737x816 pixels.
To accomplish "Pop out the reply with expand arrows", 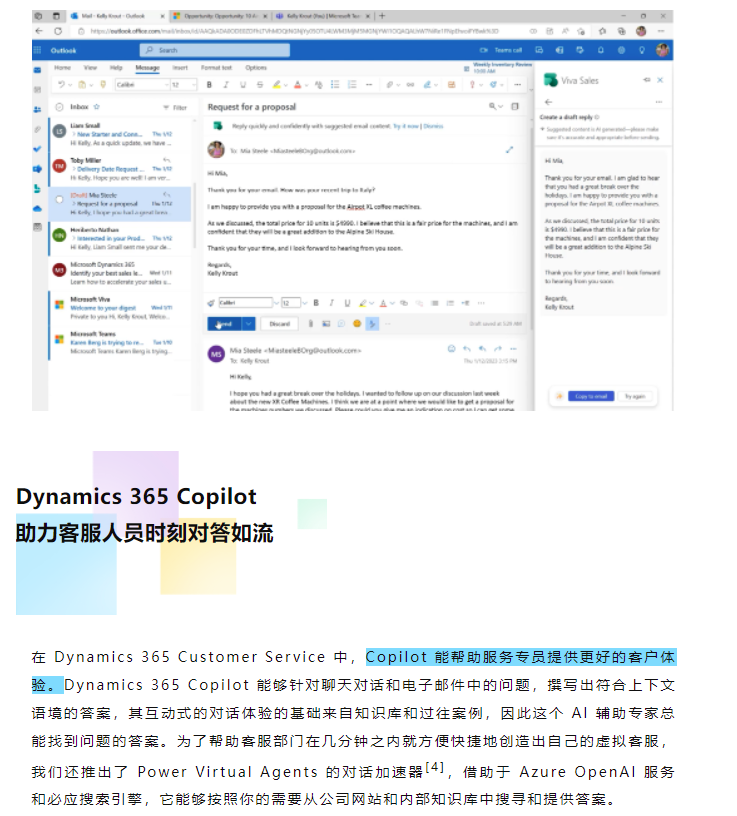I will pyautogui.click(x=509, y=150).
